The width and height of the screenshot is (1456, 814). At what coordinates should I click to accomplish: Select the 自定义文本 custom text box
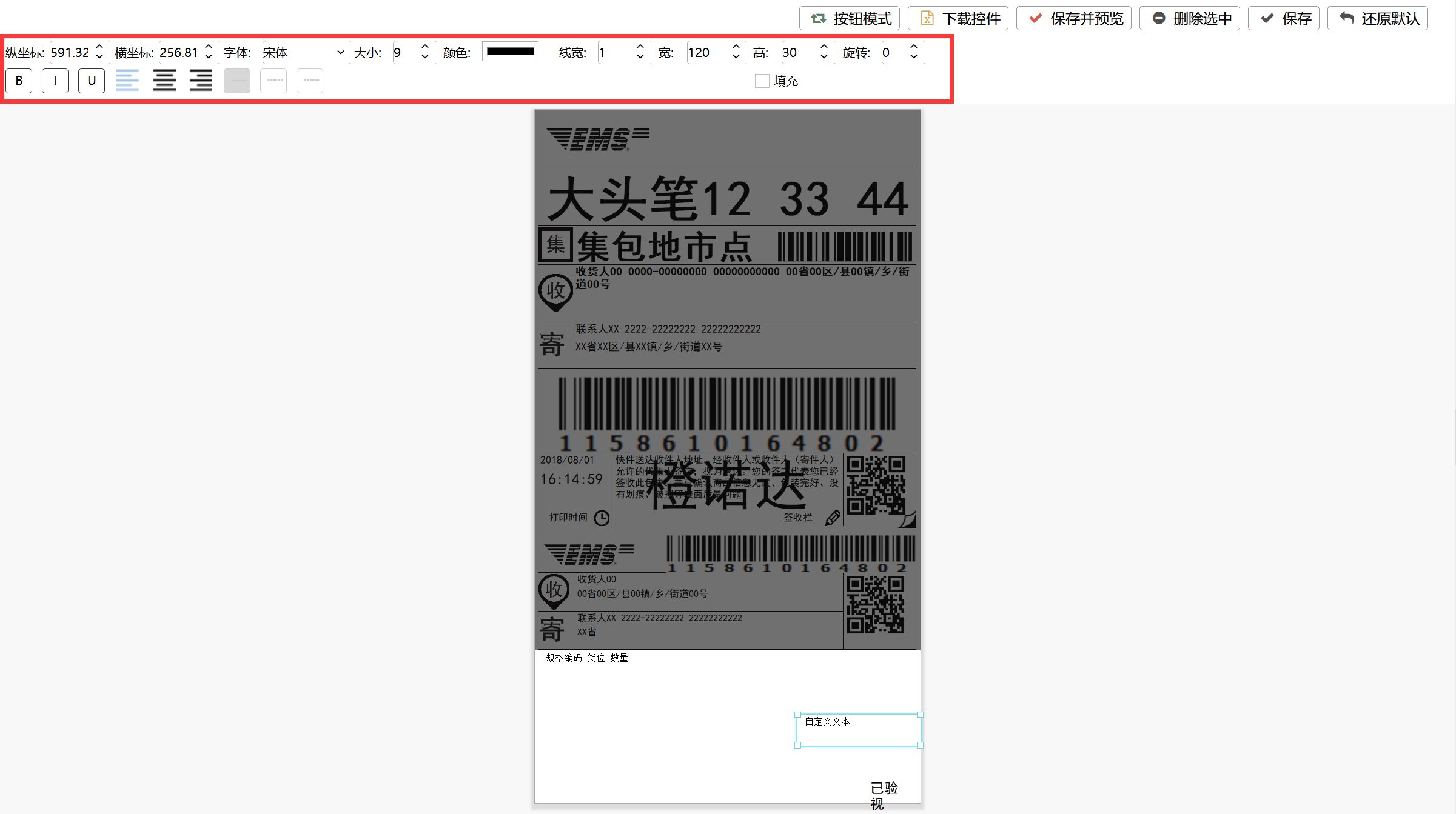click(x=859, y=730)
